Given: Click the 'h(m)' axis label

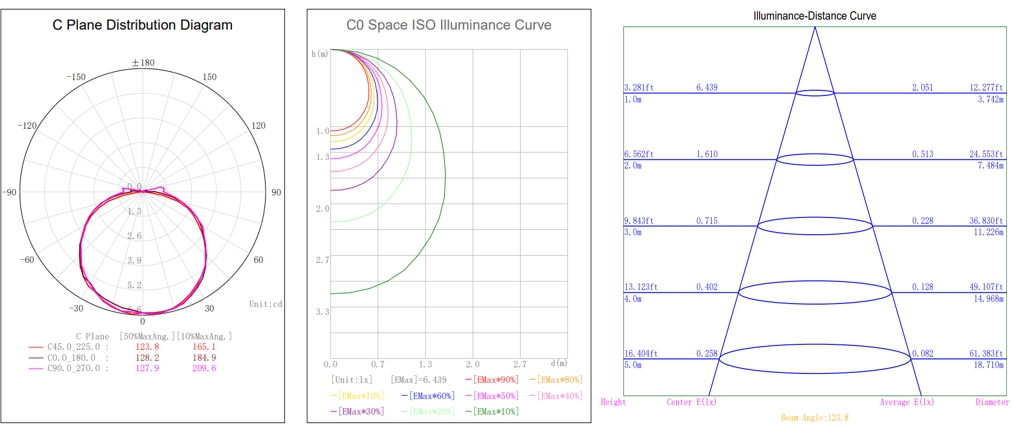Looking at the screenshot, I should (x=320, y=54).
